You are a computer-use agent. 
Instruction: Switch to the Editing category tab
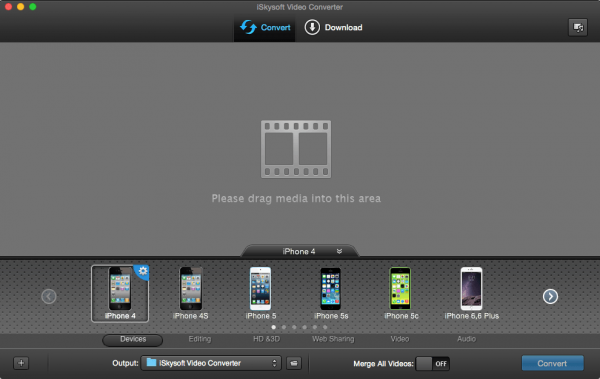200,339
